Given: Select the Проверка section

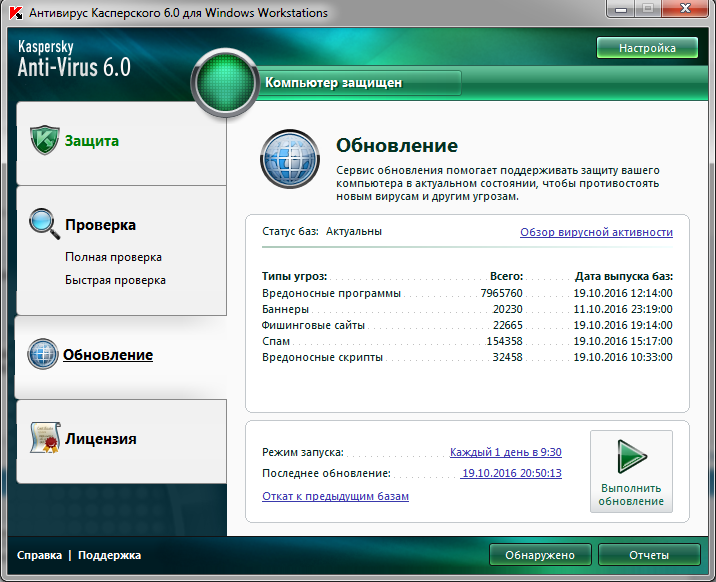Looking at the screenshot, I should [100, 225].
